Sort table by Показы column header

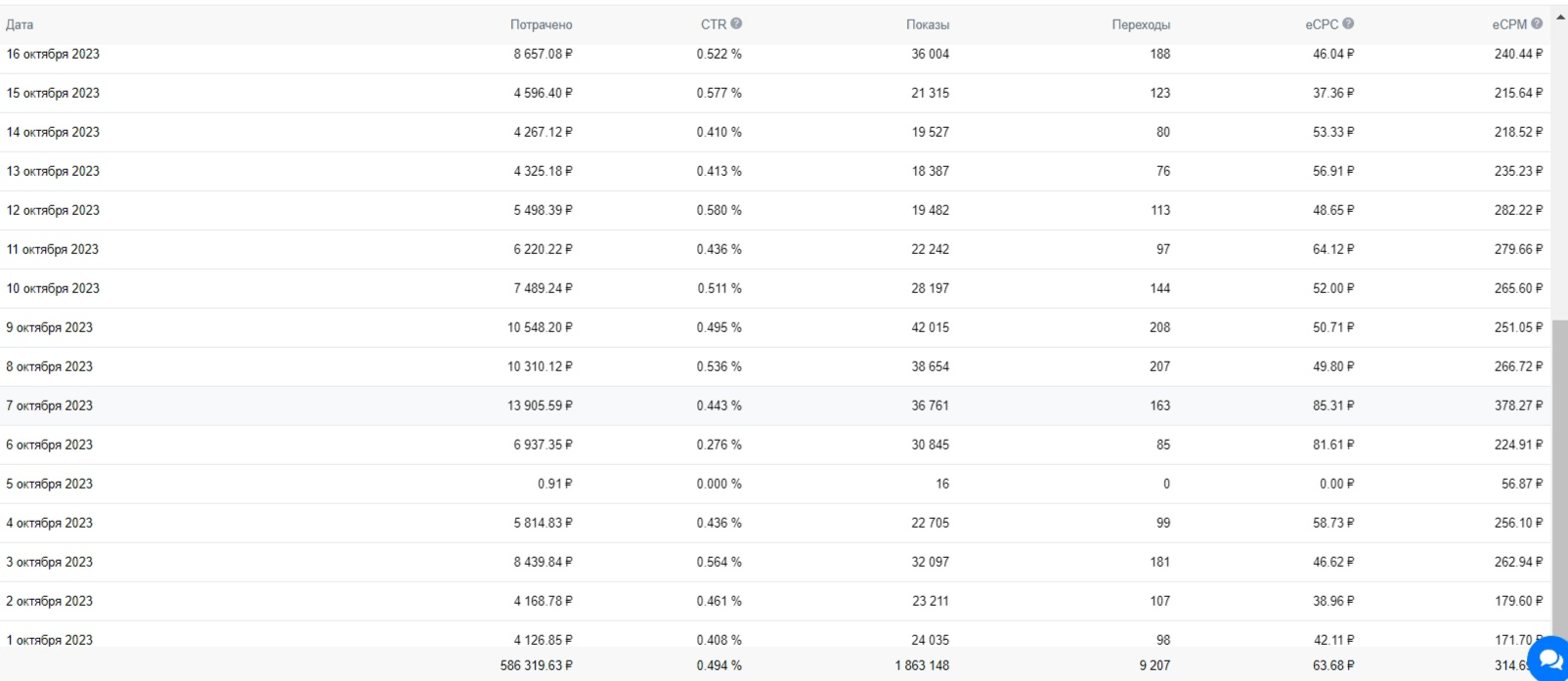[x=927, y=24]
